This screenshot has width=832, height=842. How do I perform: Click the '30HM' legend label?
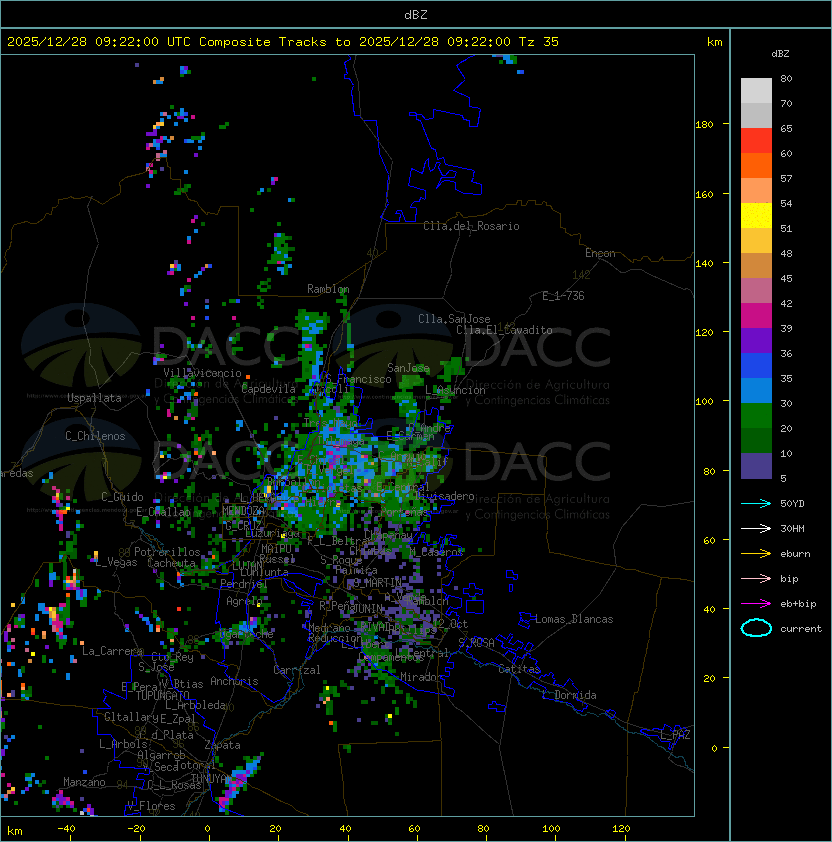tap(792, 528)
